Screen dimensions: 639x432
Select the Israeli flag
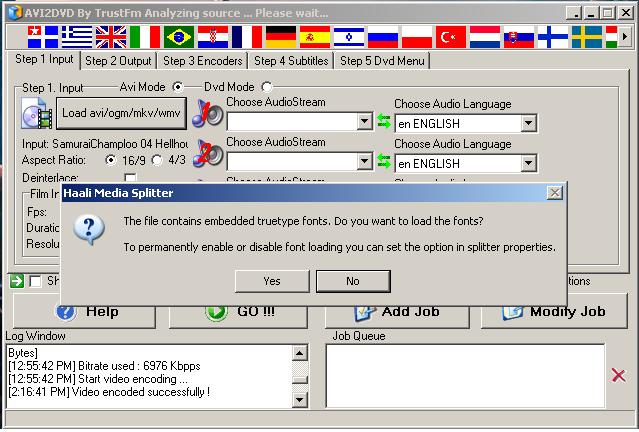349,37
